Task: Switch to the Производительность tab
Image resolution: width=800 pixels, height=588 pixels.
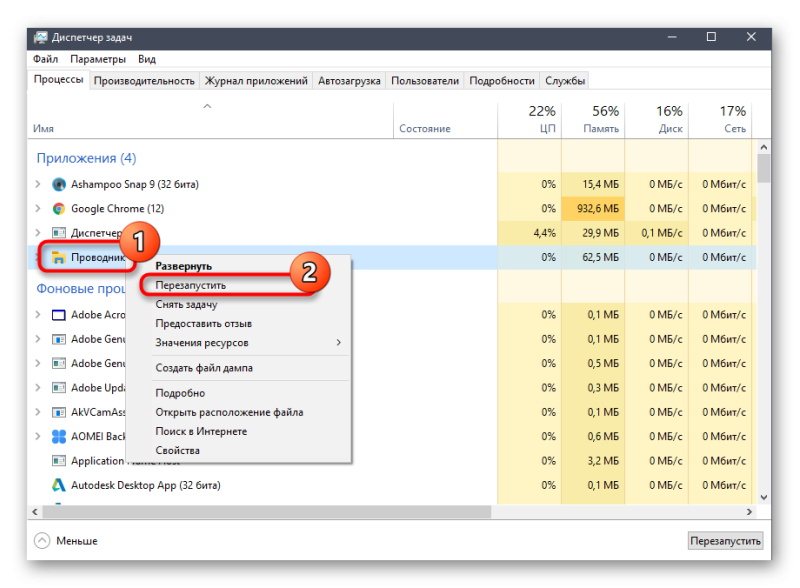Action: (x=144, y=81)
